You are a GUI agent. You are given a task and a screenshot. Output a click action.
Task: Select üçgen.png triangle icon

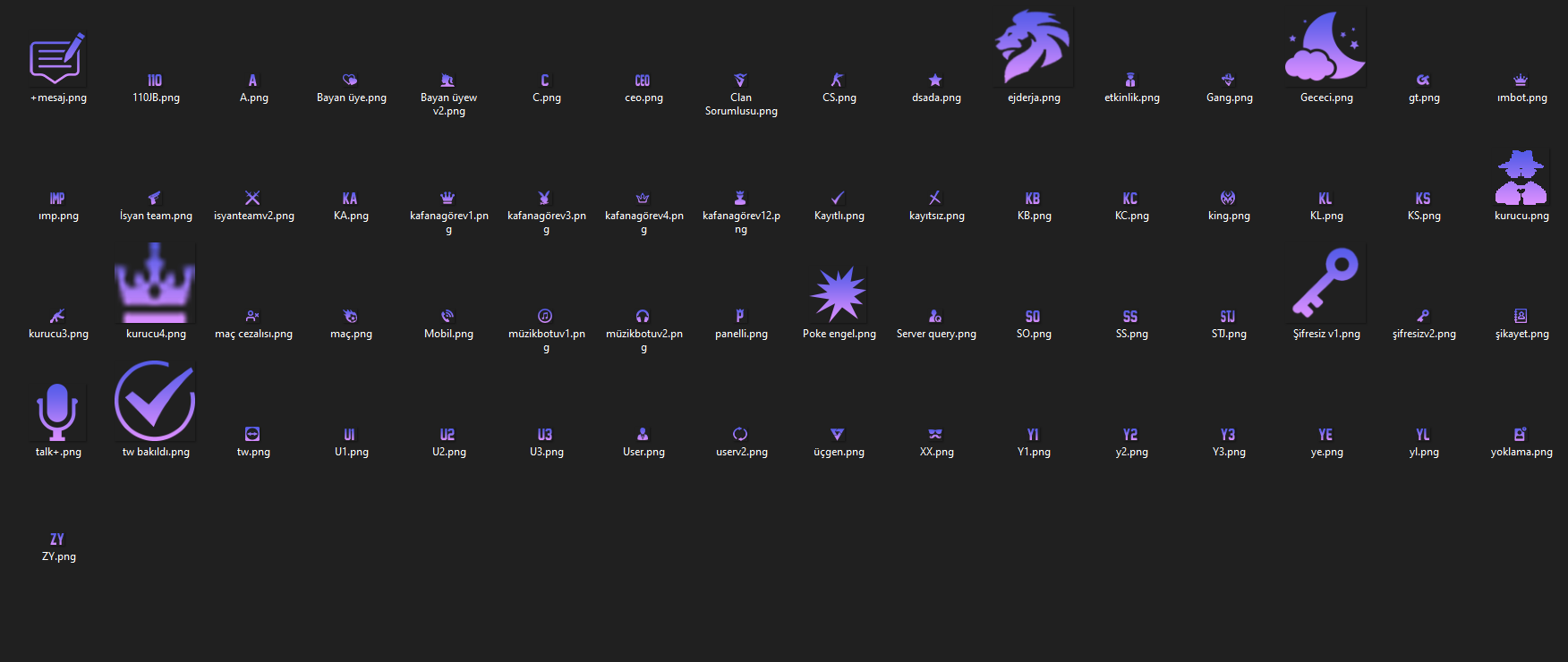(x=838, y=435)
